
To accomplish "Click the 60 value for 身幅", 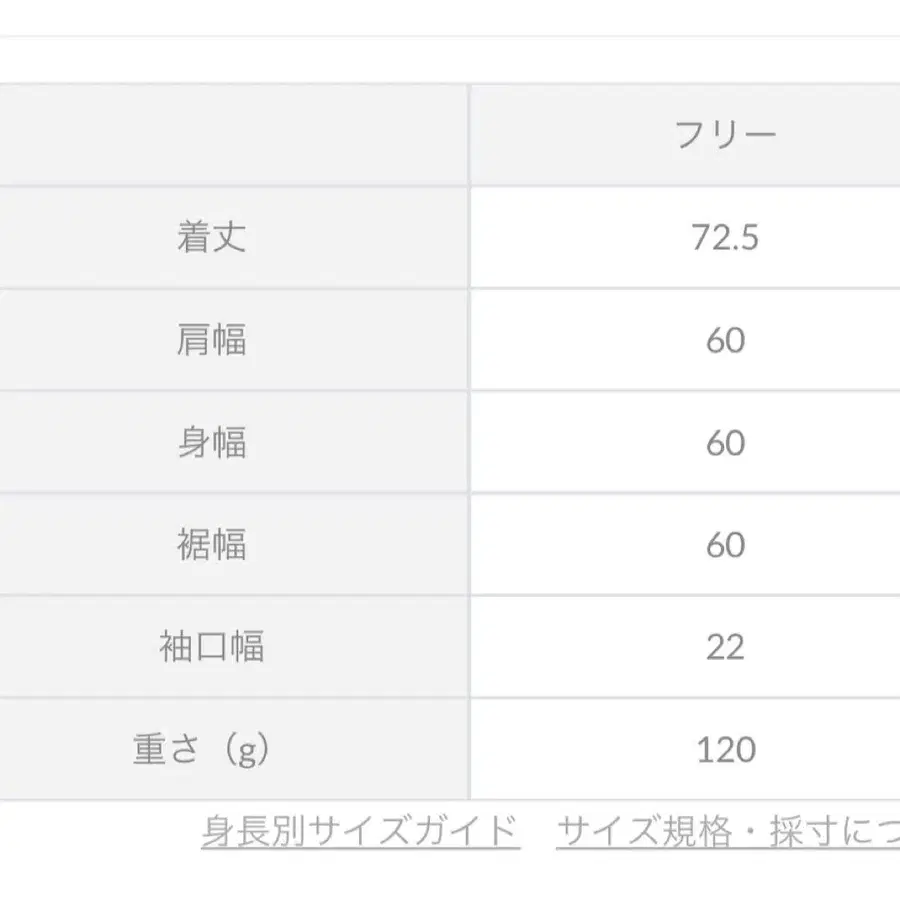I will coord(725,443).
